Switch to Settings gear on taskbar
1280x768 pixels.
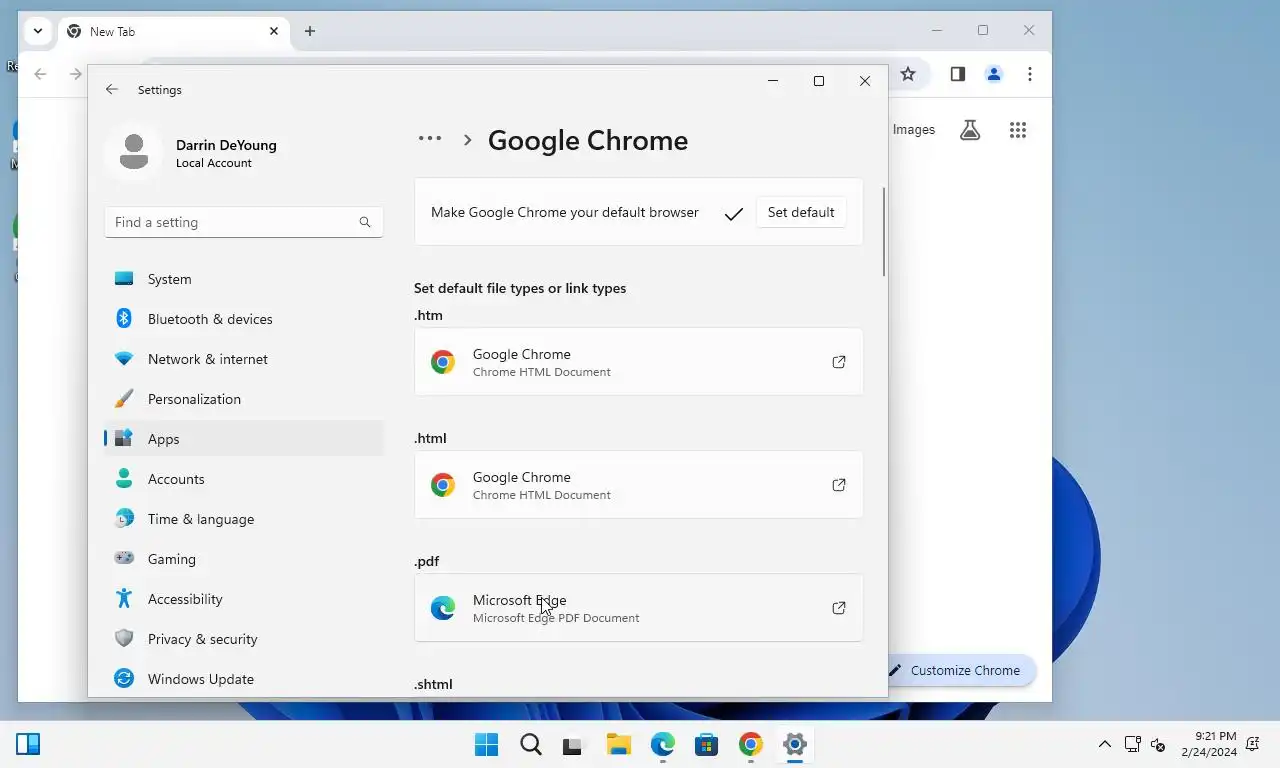tap(794, 744)
